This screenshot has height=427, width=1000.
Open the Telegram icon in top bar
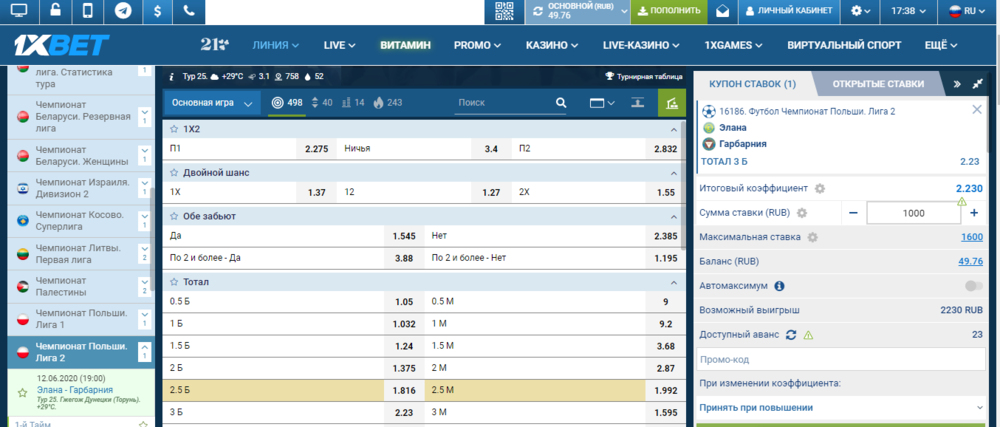click(x=124, y=11)
